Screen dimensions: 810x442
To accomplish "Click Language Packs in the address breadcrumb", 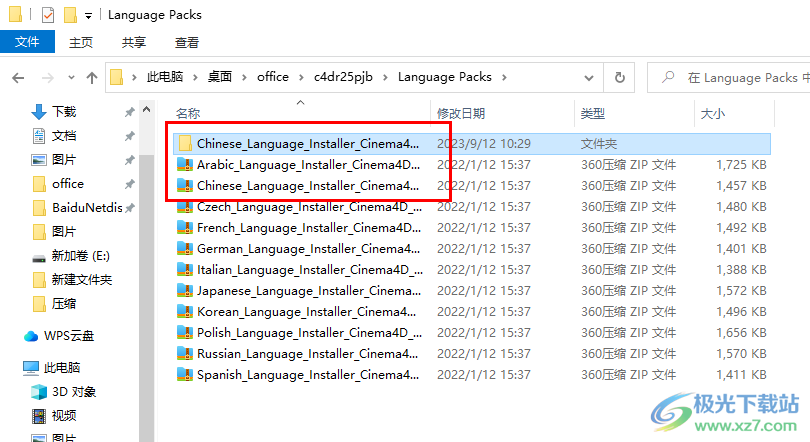I will pos(444,77).
